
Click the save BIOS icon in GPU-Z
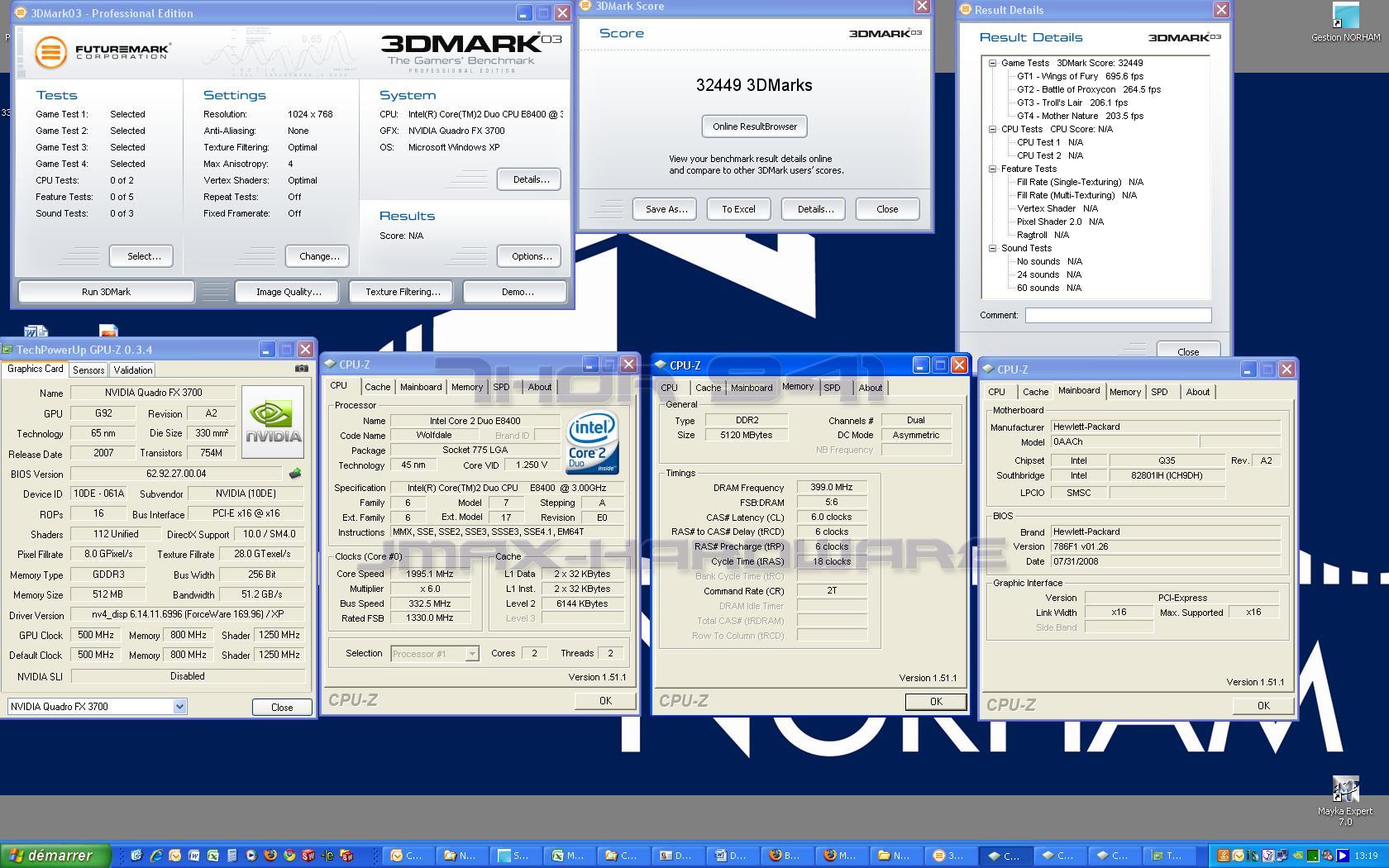point(295,474)
